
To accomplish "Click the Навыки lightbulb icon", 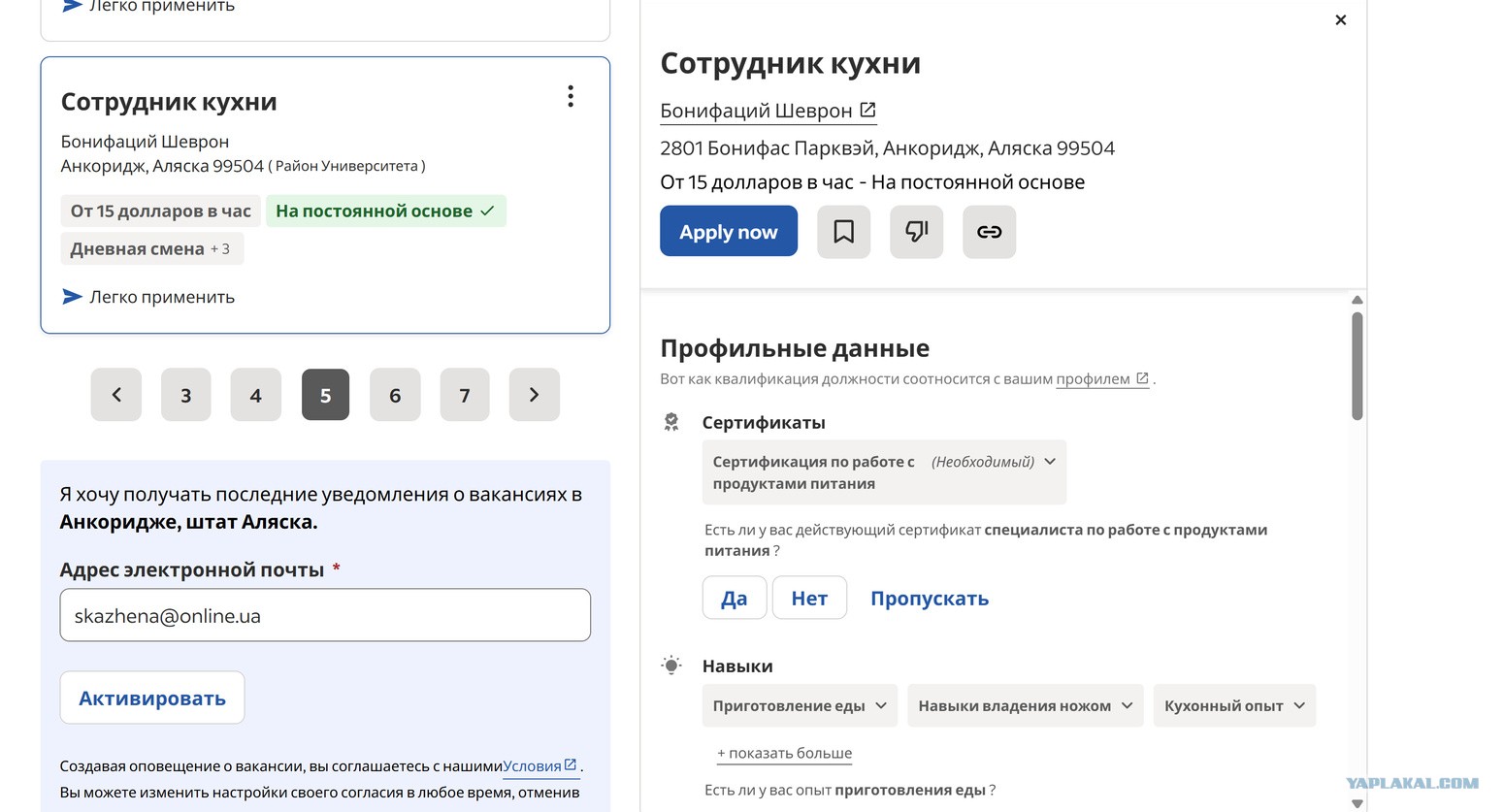I will (671, 666).
